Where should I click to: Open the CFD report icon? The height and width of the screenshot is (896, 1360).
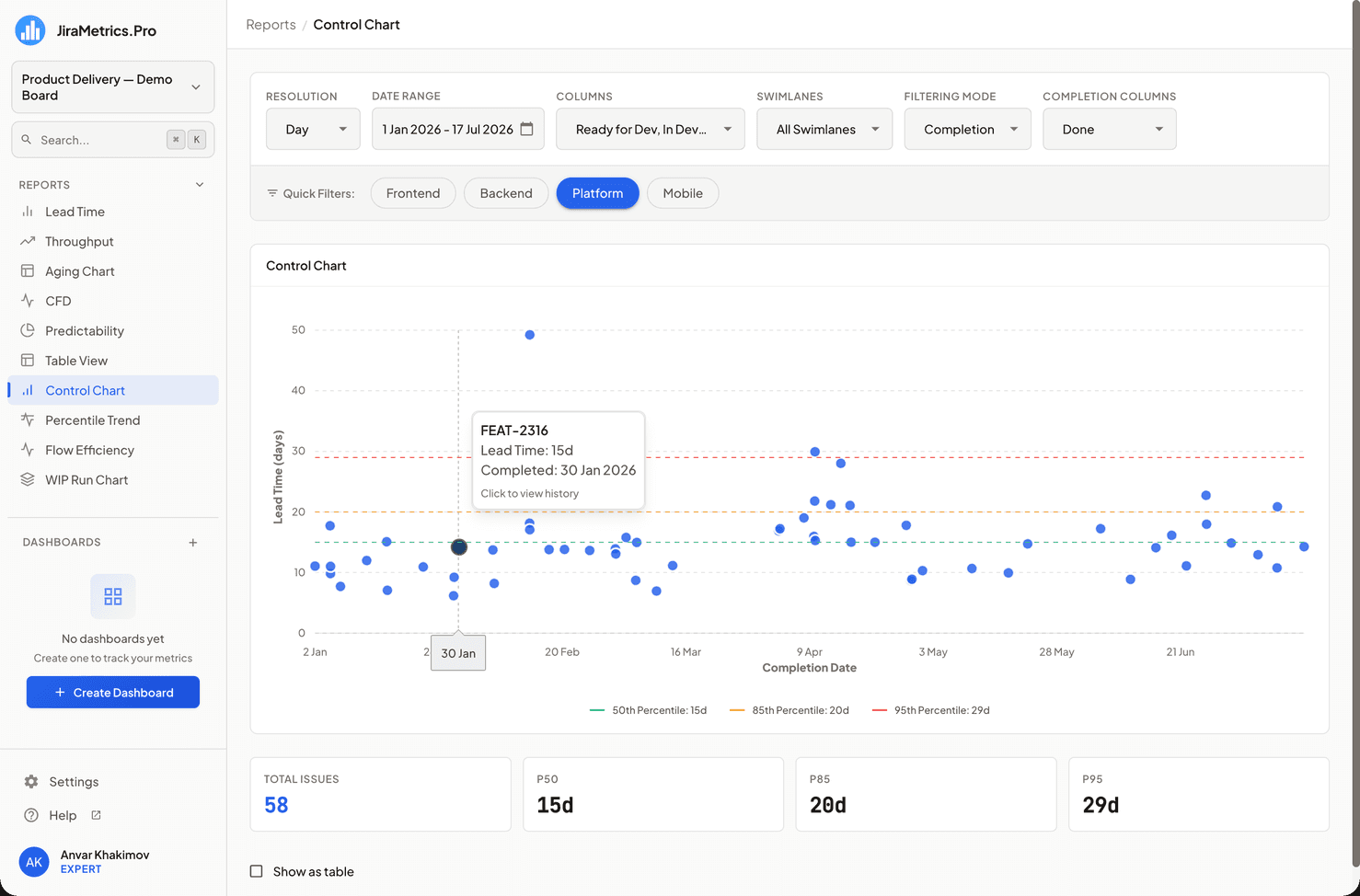tap(28, 301)
